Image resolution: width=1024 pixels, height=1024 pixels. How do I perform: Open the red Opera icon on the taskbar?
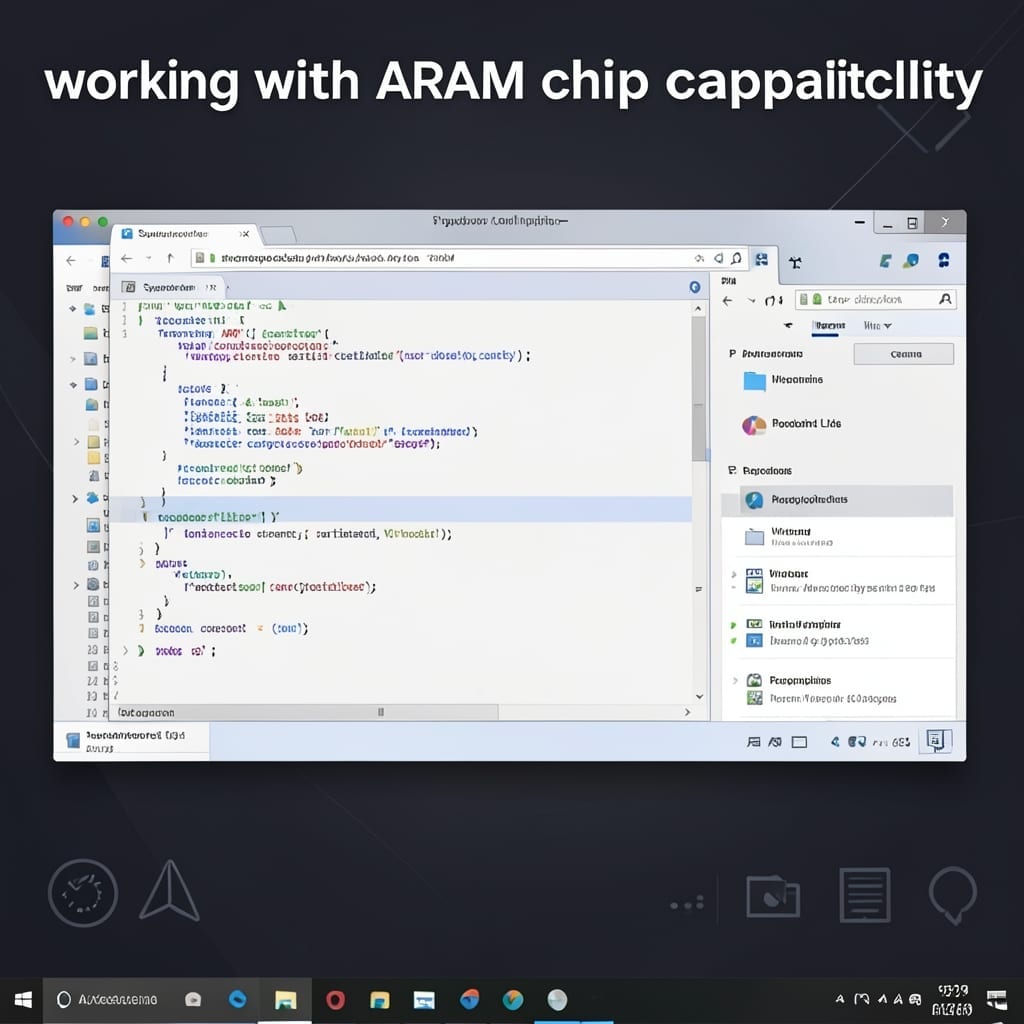(x=335, y=1000)
